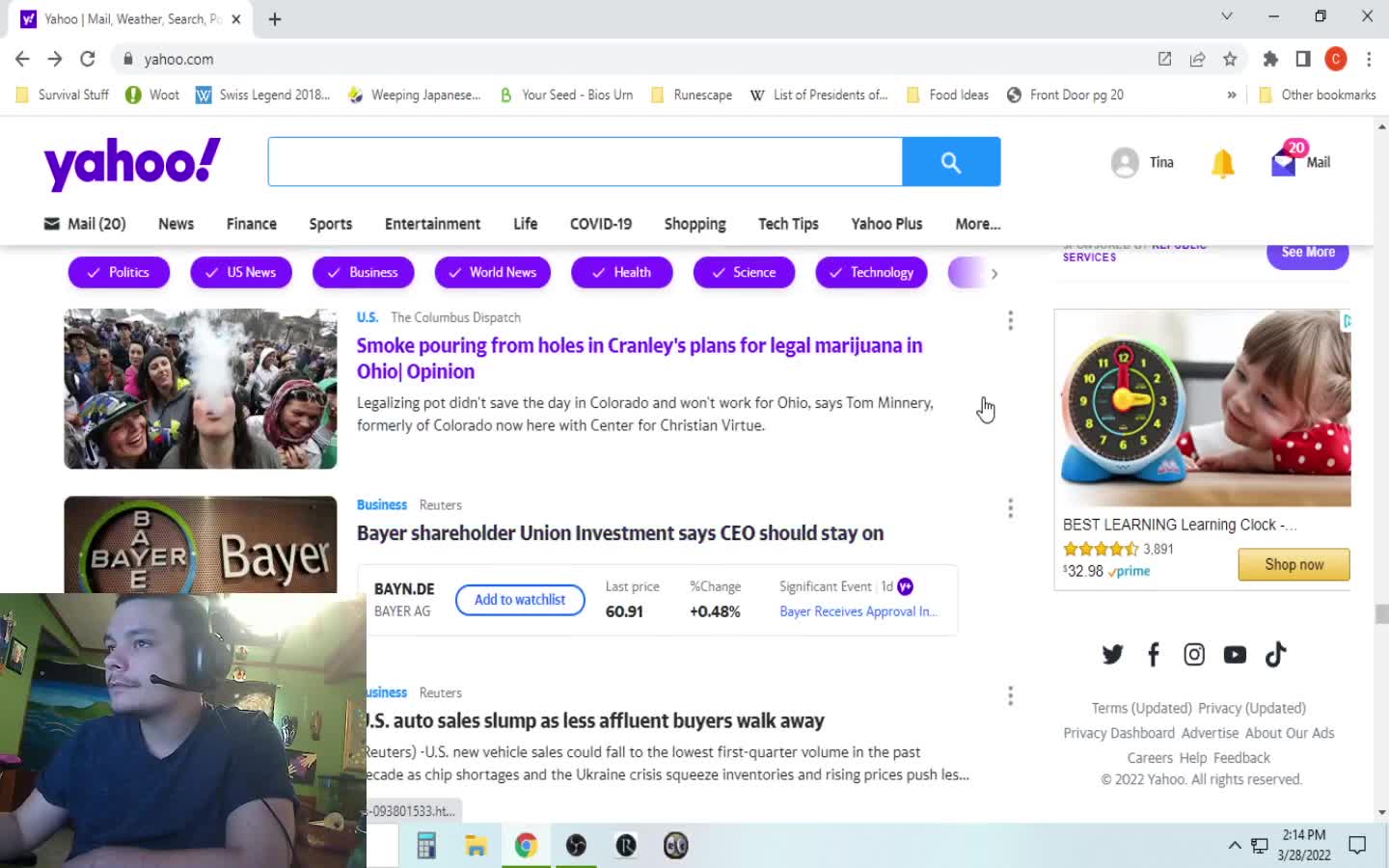Bookmark this page with the star

tap(1230, 59)
